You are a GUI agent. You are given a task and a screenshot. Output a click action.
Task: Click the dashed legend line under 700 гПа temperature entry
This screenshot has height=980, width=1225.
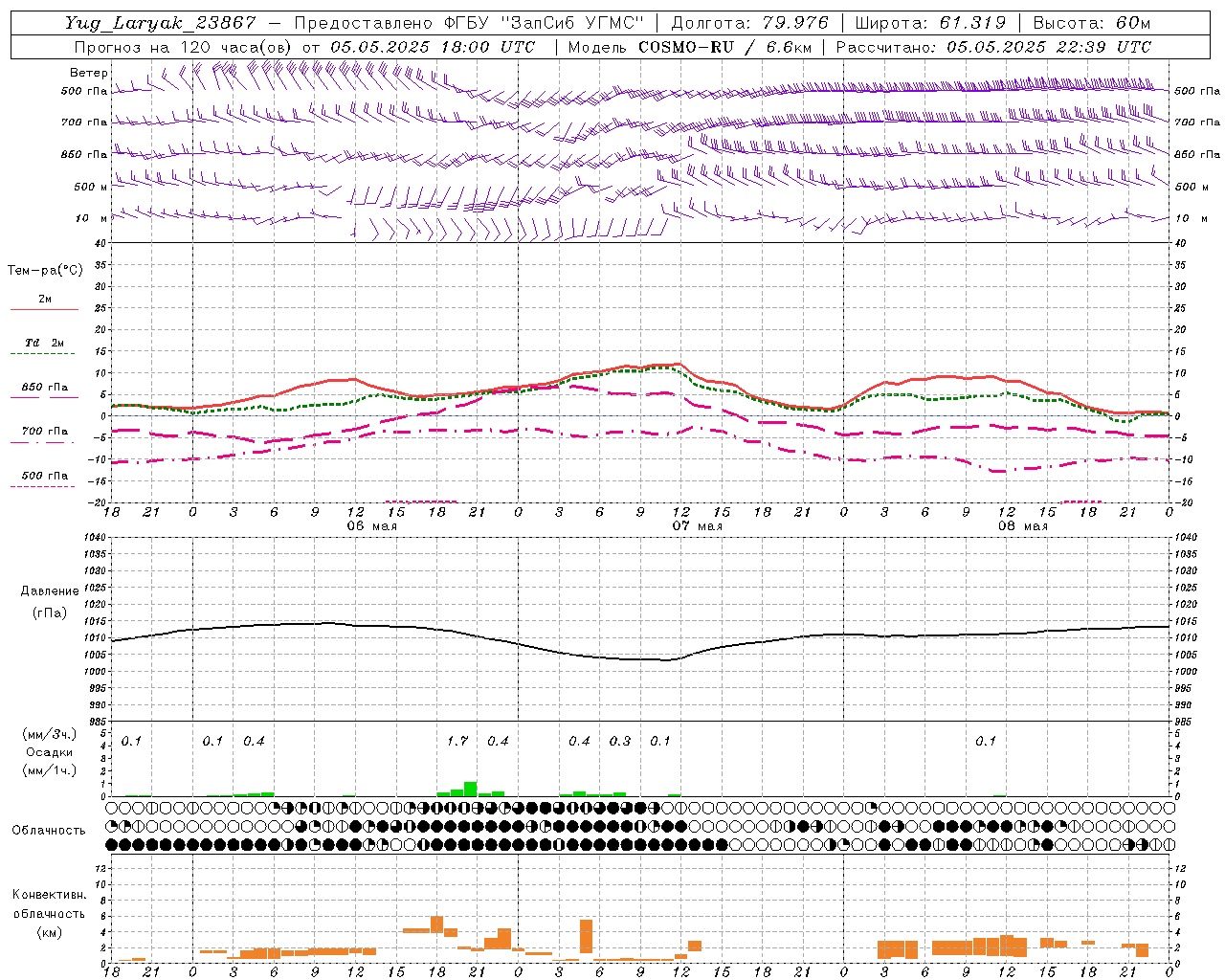tap(42, 442)
